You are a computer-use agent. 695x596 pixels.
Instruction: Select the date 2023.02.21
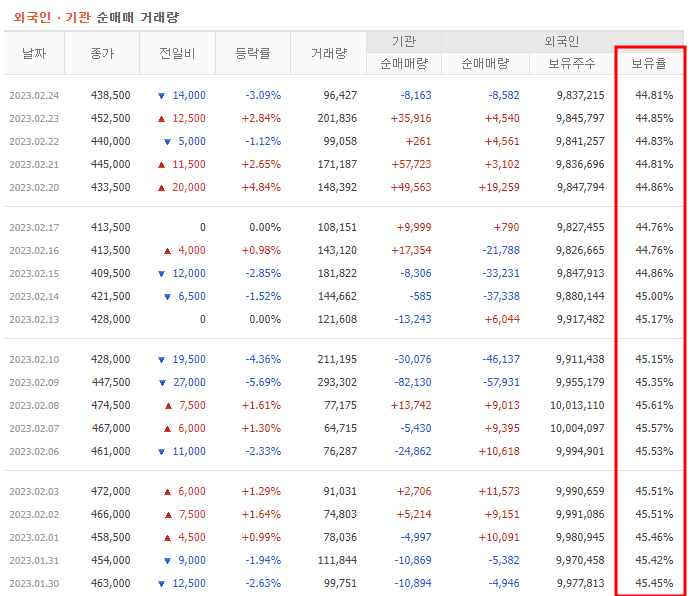point(34,165)
